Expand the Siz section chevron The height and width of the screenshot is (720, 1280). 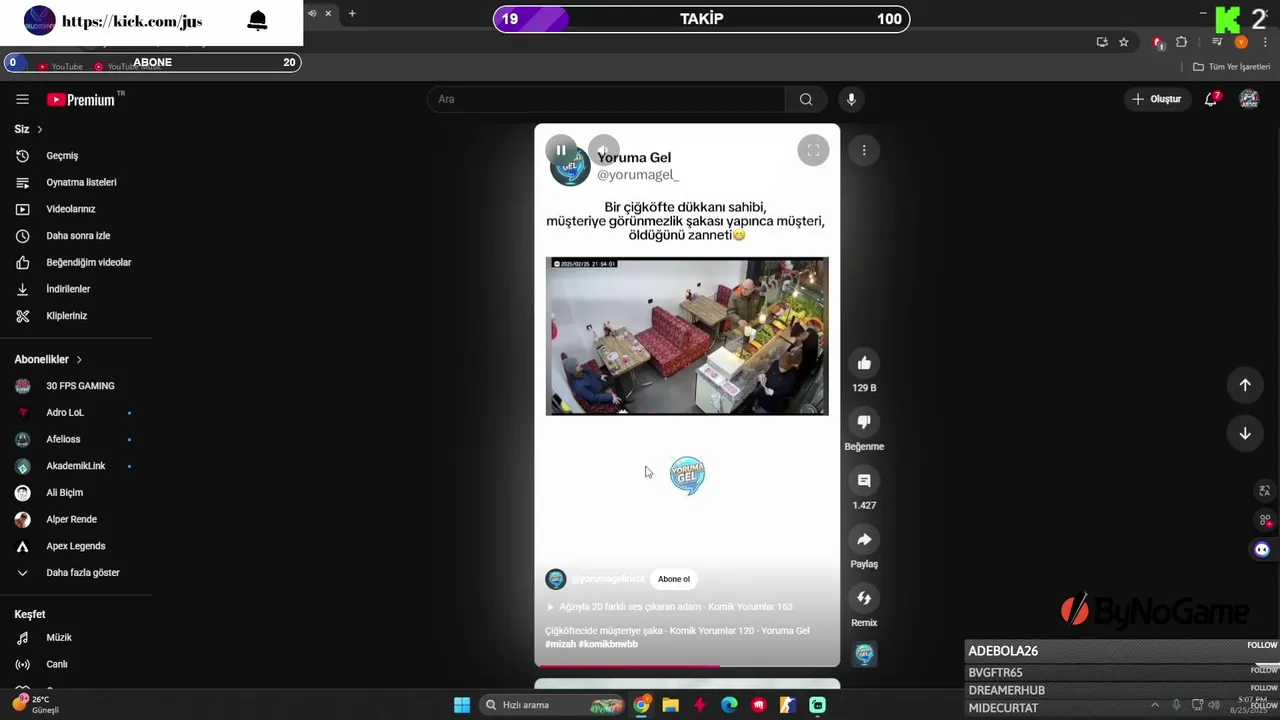(x=40, y=129)
